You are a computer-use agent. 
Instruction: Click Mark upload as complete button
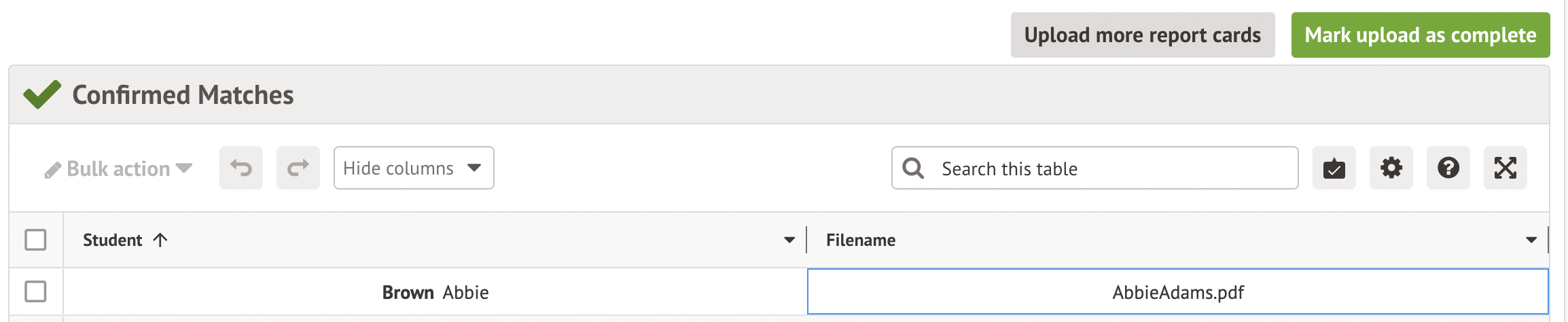pyautogui.click(x=1420, y=35)
